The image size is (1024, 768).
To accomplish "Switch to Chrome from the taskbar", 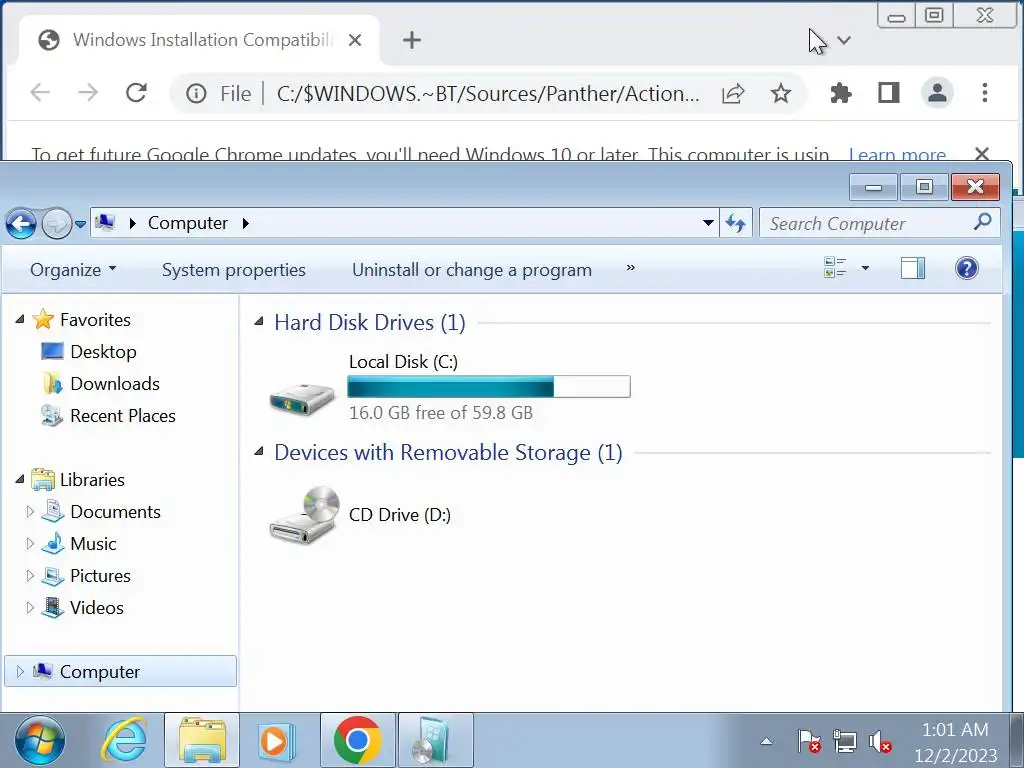I will tap(357, 741).
